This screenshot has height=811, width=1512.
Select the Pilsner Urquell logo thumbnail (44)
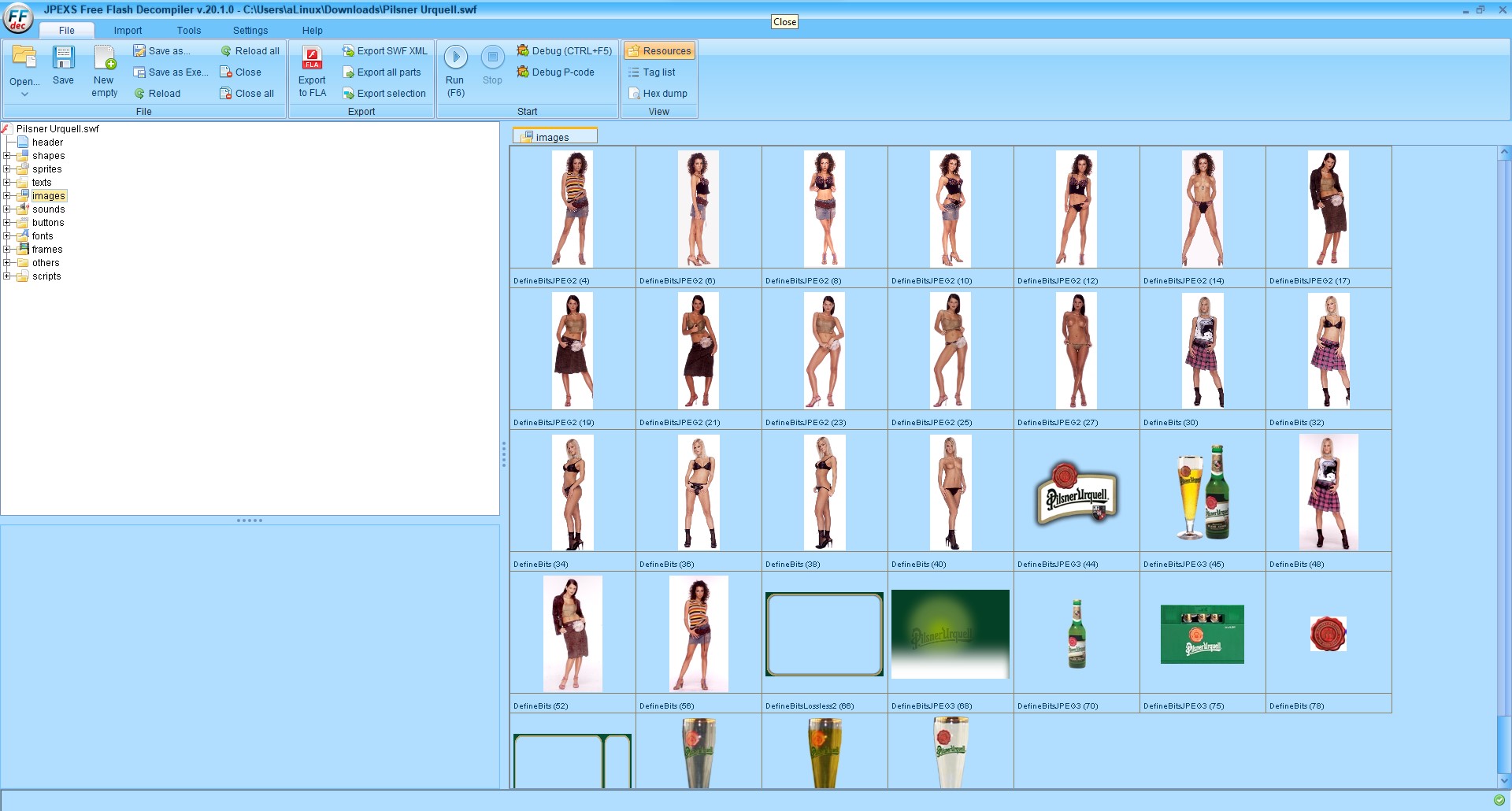(x=1077, y=493)
